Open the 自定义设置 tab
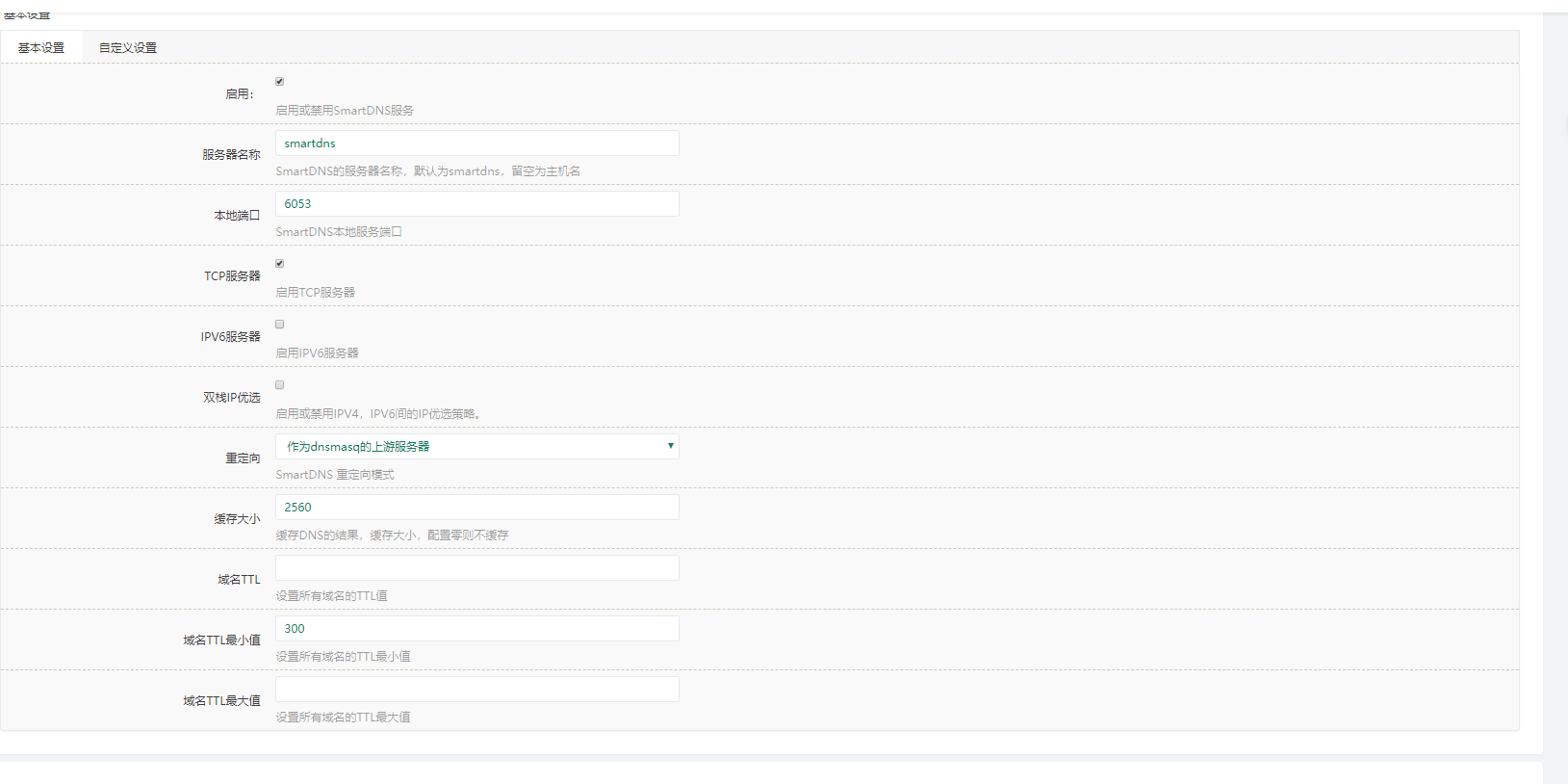 [128, 47]
